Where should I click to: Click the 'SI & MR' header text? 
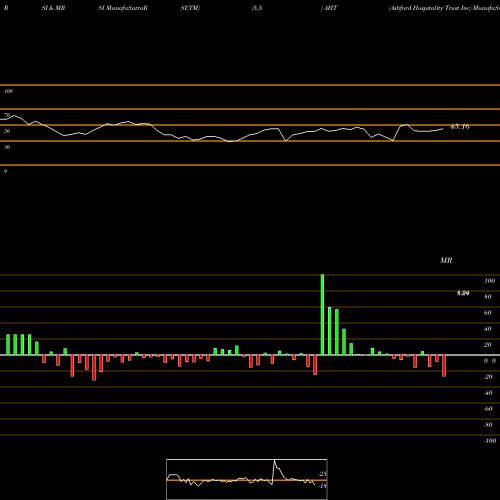(53, 8)
